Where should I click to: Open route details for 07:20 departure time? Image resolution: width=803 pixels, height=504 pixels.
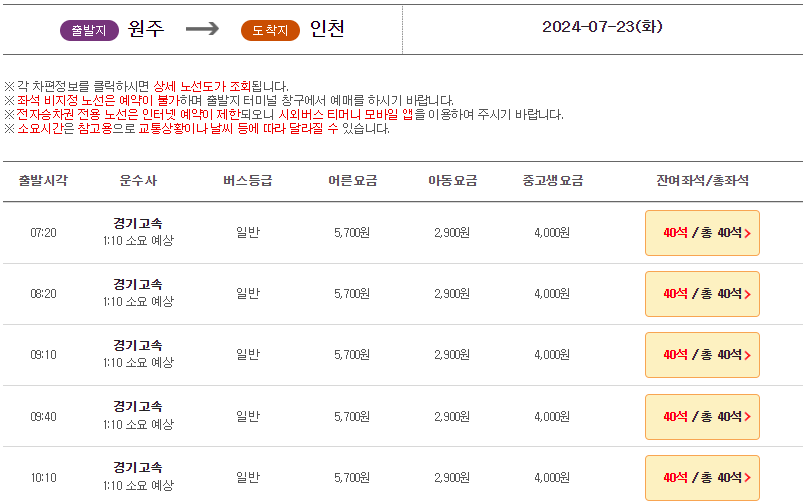click(44, 233)
